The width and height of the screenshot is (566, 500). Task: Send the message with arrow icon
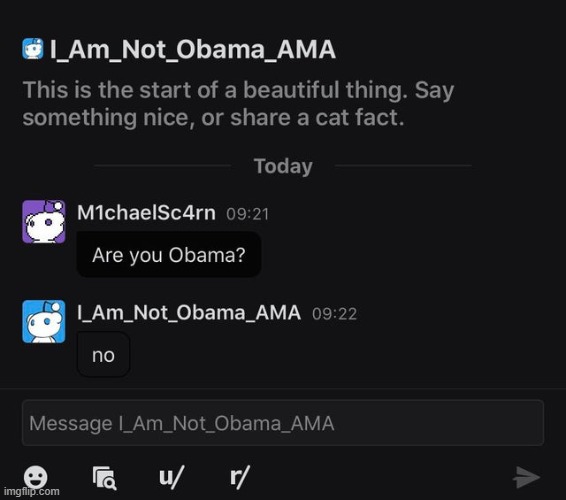tap(526, 477)
